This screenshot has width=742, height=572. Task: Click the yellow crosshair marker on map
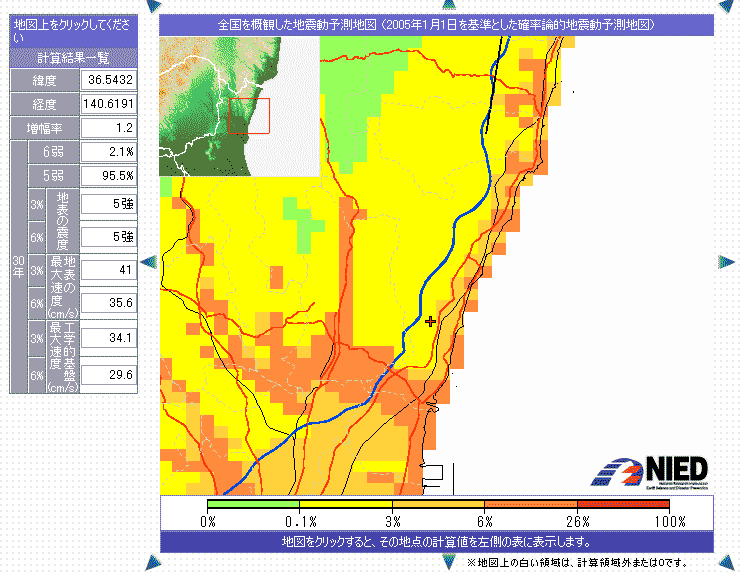(x=430, y=321)
